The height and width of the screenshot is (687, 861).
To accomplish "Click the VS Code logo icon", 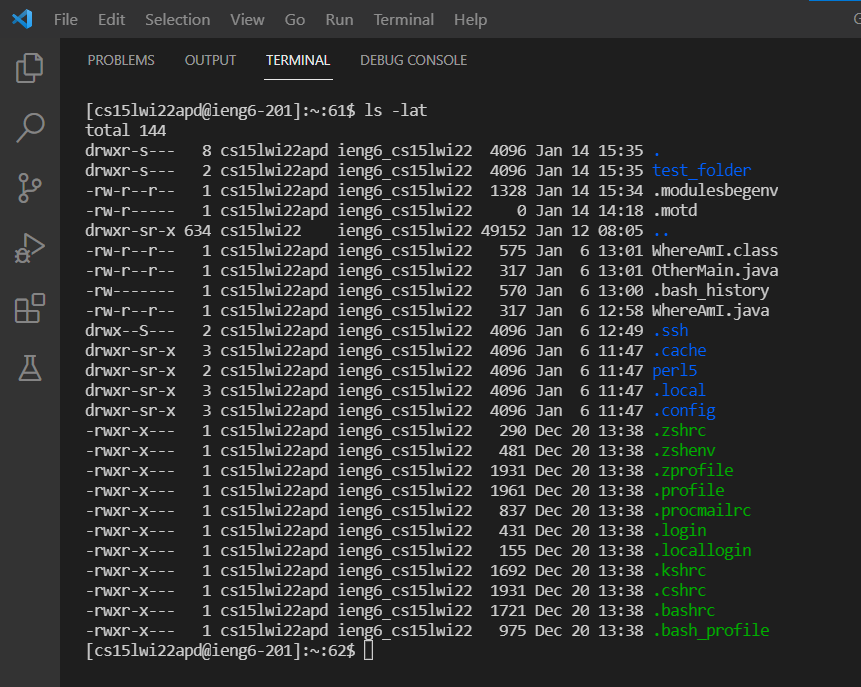I will click(x=19, y=19).
